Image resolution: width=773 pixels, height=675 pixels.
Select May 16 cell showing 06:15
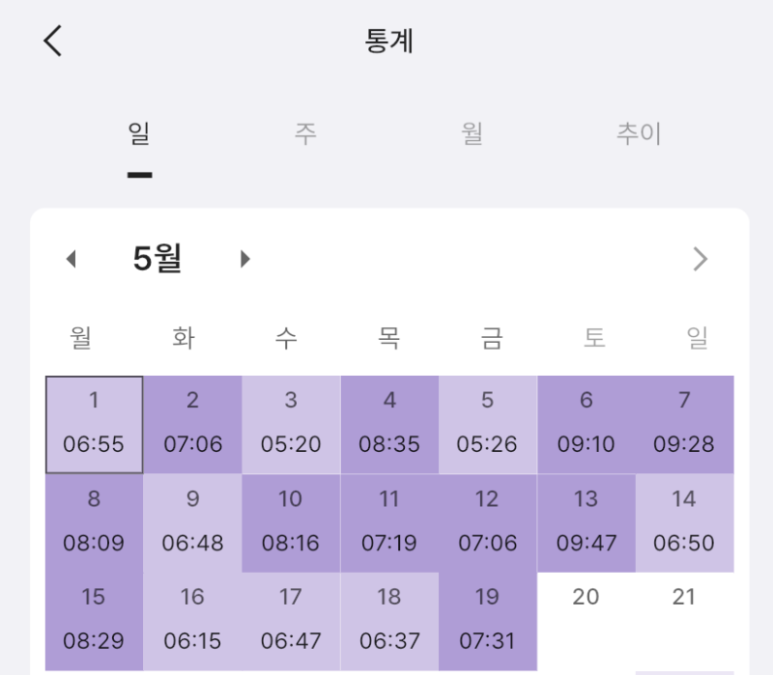(192, 621)
